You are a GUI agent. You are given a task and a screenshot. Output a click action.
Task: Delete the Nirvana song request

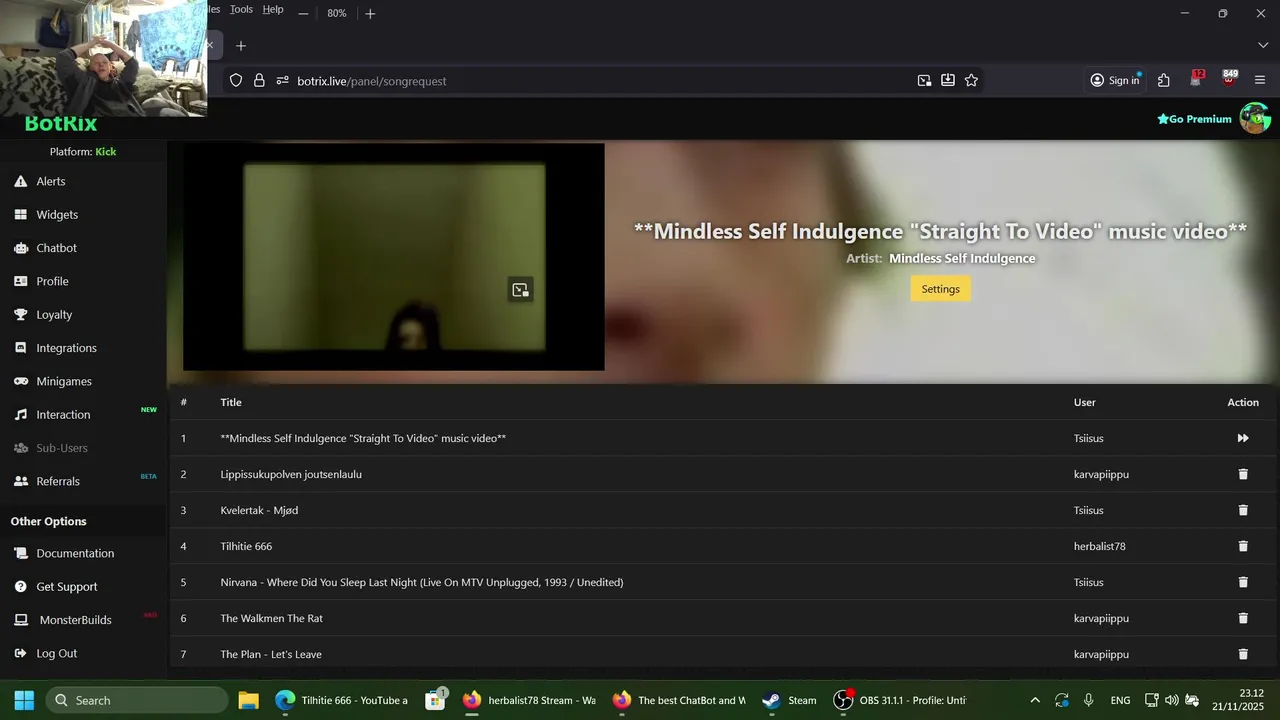point(1243,582)
